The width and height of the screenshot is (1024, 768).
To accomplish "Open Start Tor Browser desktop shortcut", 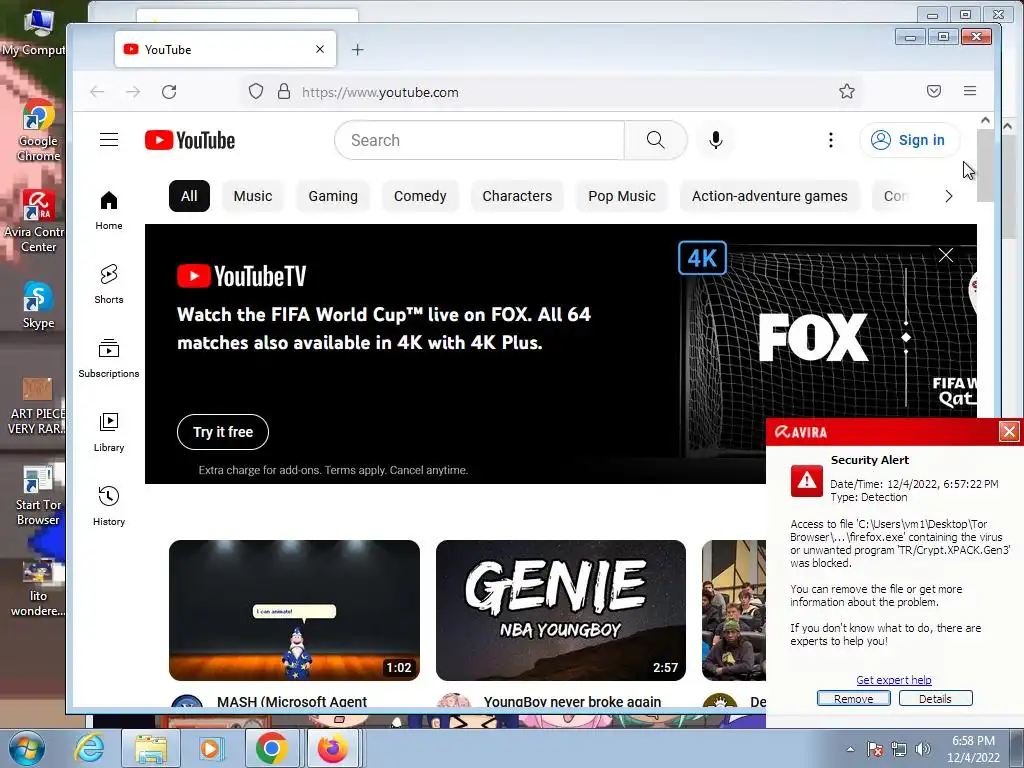I will click(x=39, y=494).
